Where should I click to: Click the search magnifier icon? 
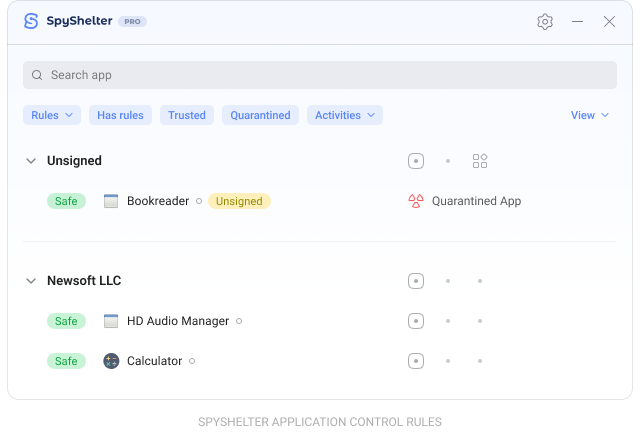[37, 75]
